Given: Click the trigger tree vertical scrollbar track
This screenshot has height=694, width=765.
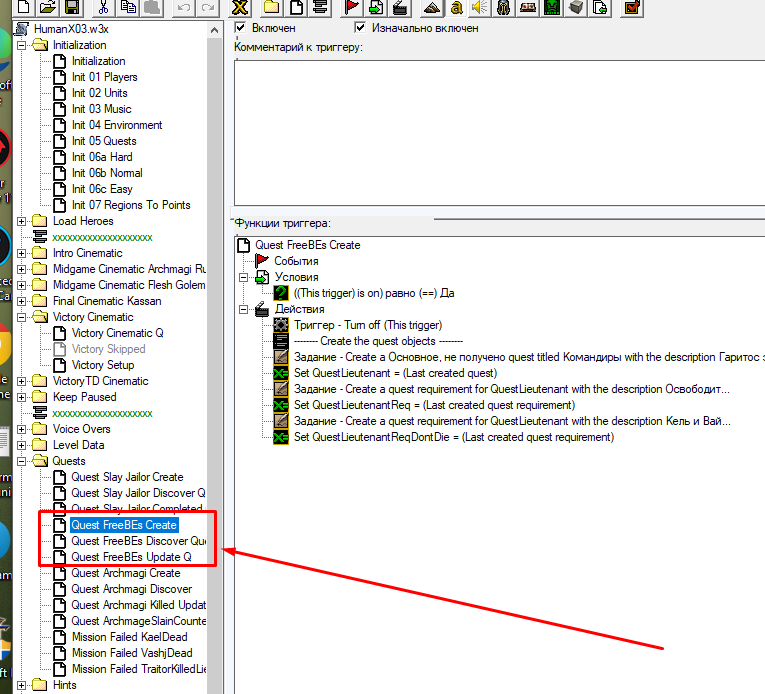Looking at the screenshot, I should (x=214, y=366).
